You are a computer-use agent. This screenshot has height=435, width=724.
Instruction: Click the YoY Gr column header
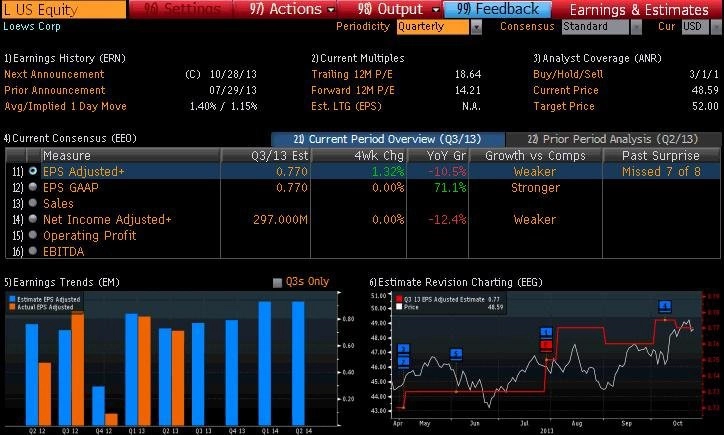[x=438, y=156]
